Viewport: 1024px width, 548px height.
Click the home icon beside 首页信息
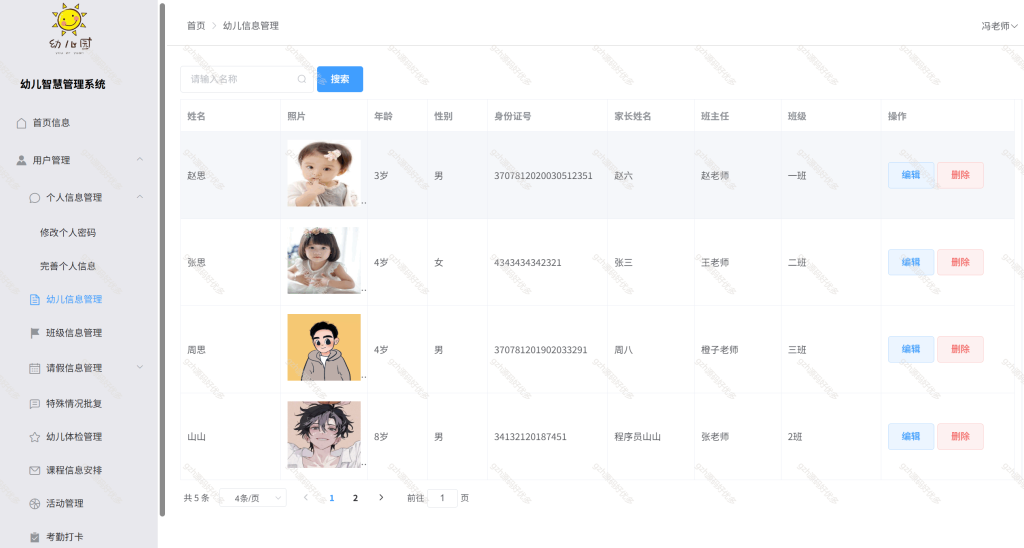pos(22,123)
